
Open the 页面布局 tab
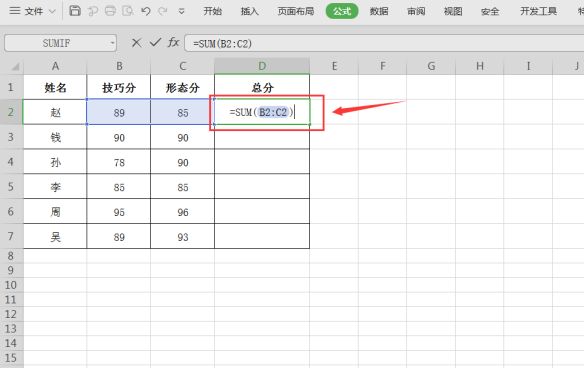point(296,11)
